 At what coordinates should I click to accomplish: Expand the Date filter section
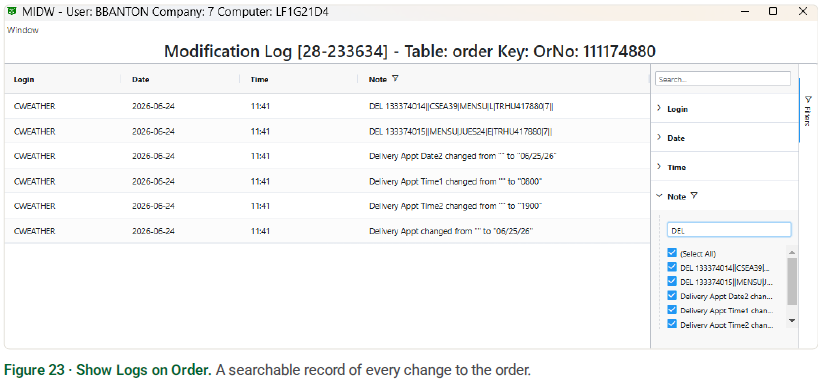pos(724,138)
